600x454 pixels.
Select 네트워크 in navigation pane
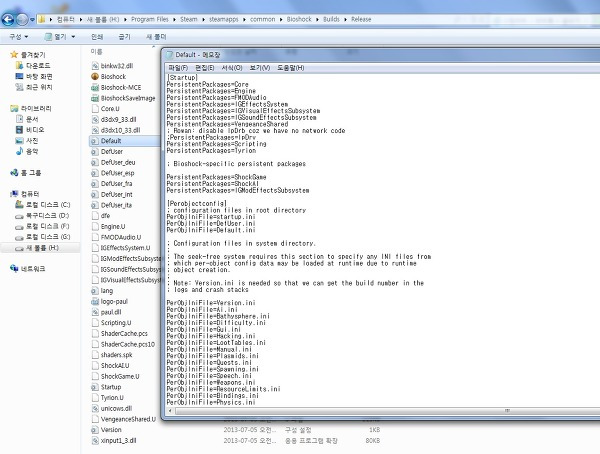pyautogui.click(x=28, y=269)
